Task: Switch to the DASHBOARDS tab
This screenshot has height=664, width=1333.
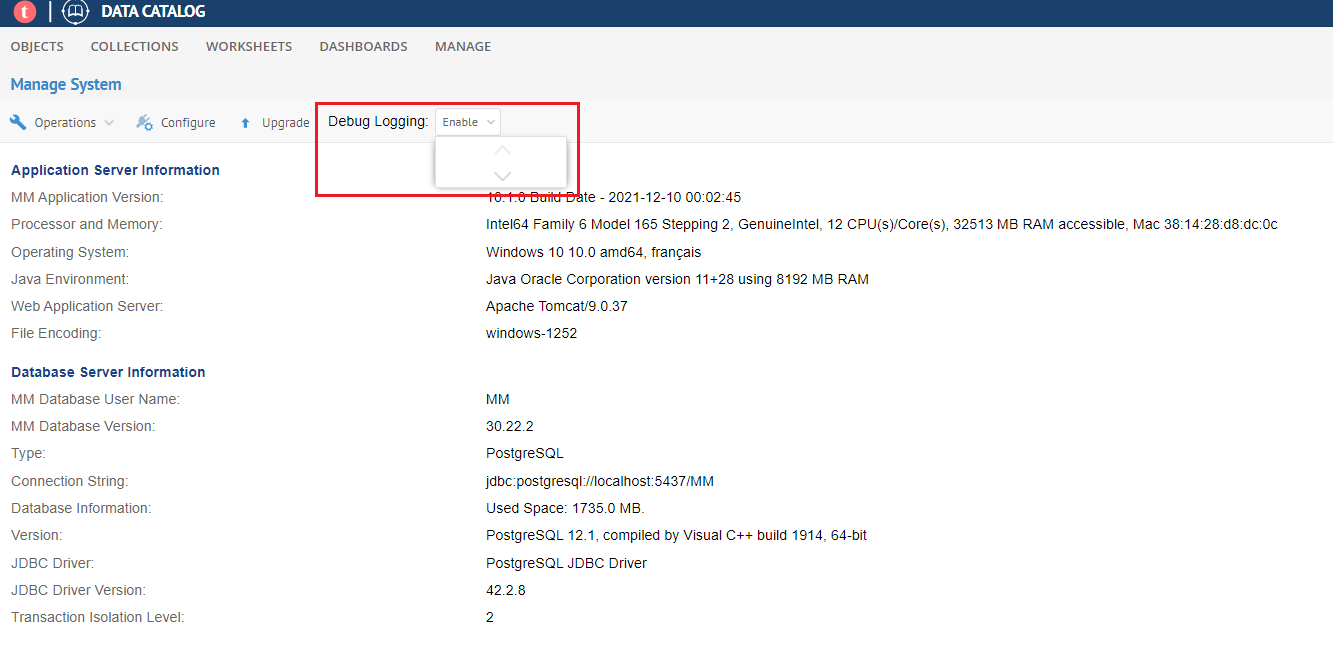Action: click(363, 46)
